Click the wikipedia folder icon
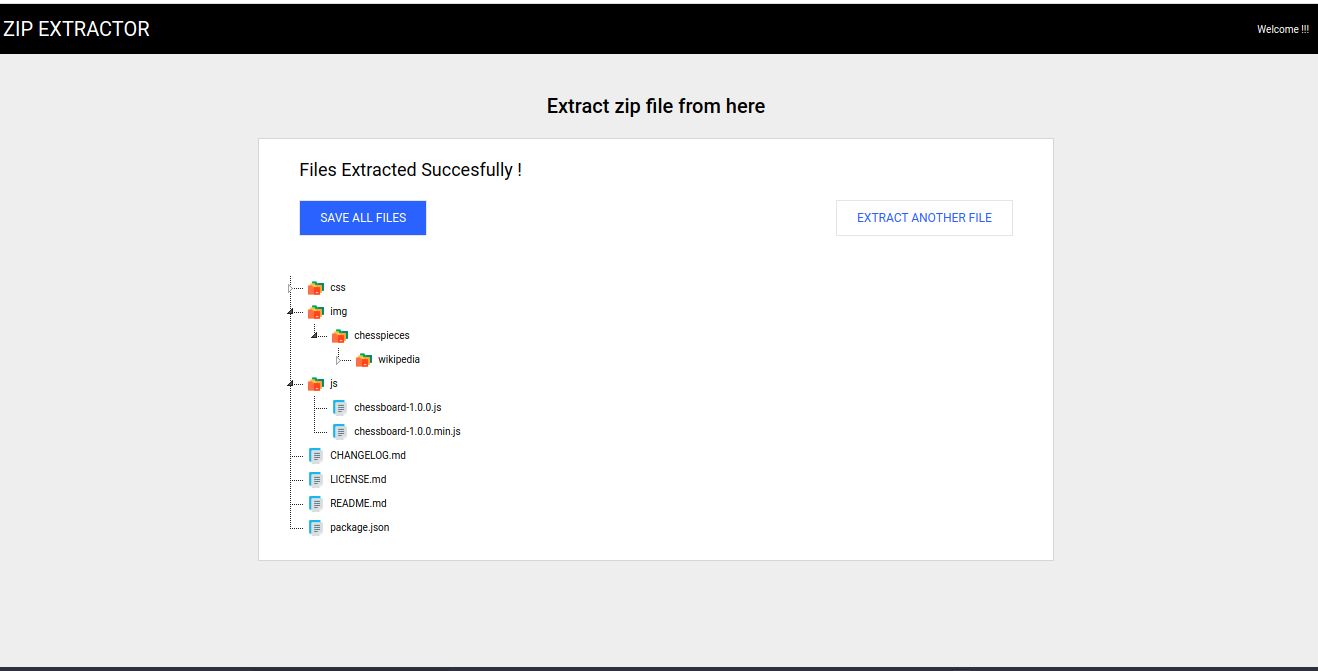1318x671 pixels. (364, 359)
